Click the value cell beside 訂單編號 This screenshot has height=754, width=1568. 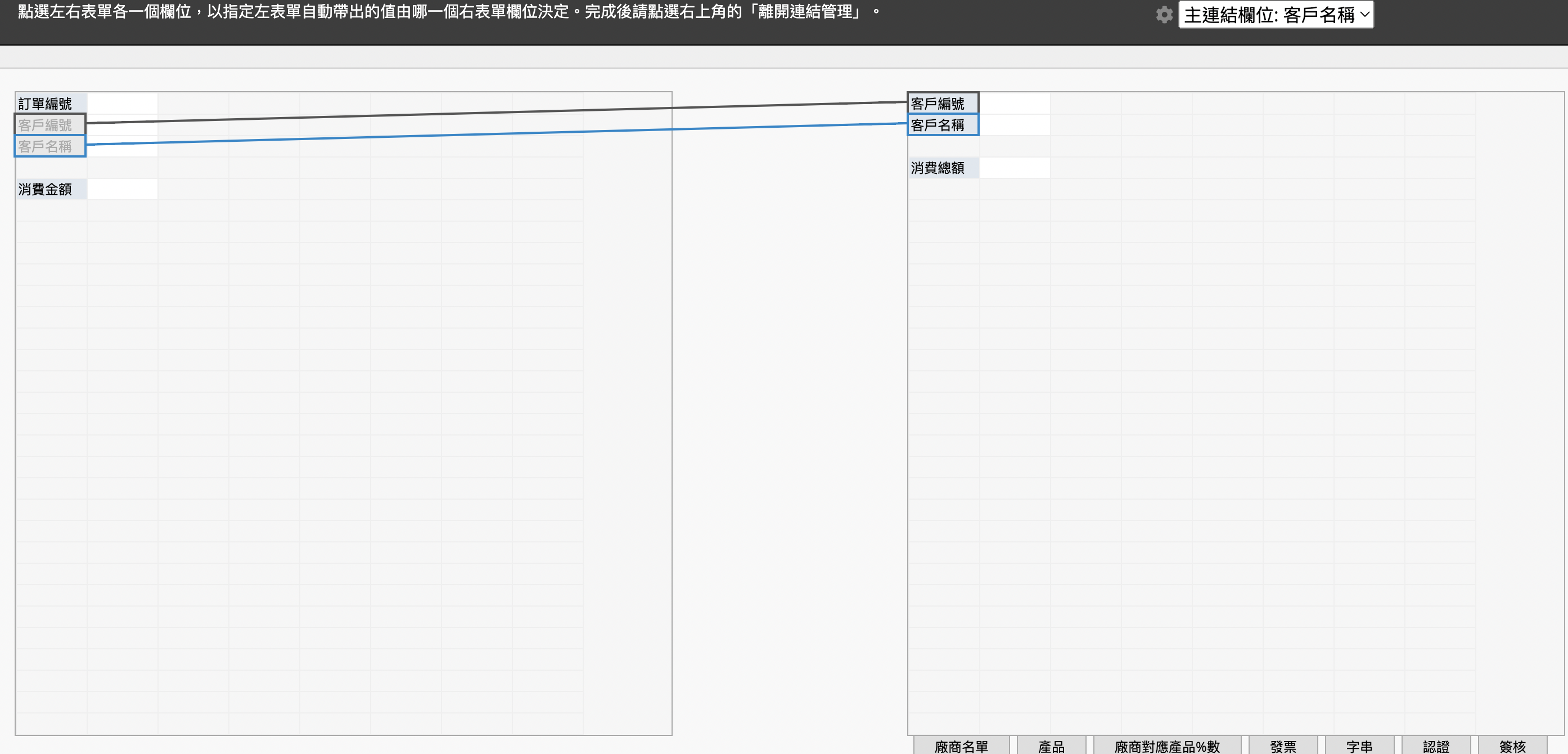123,104
